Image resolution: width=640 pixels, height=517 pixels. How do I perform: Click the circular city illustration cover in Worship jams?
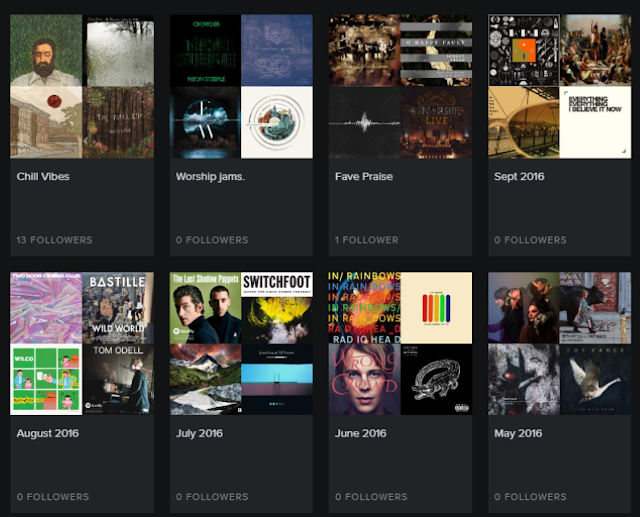tap(277, 122)
